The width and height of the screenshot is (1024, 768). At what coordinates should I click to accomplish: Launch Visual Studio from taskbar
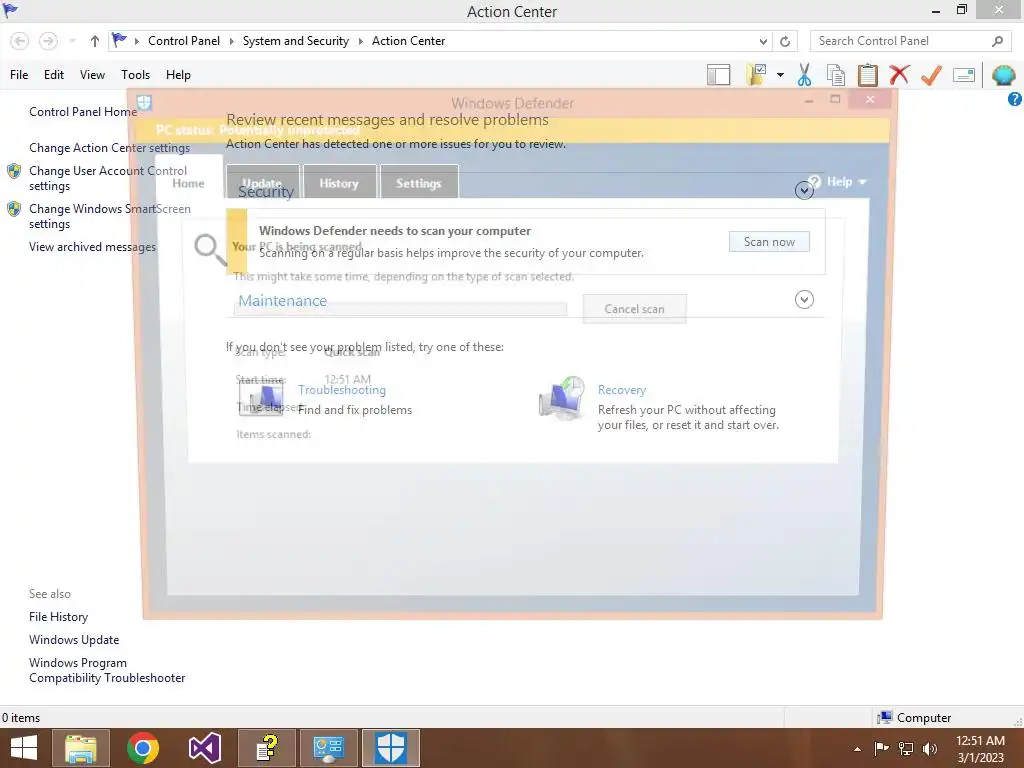click(x=204, y=748)
